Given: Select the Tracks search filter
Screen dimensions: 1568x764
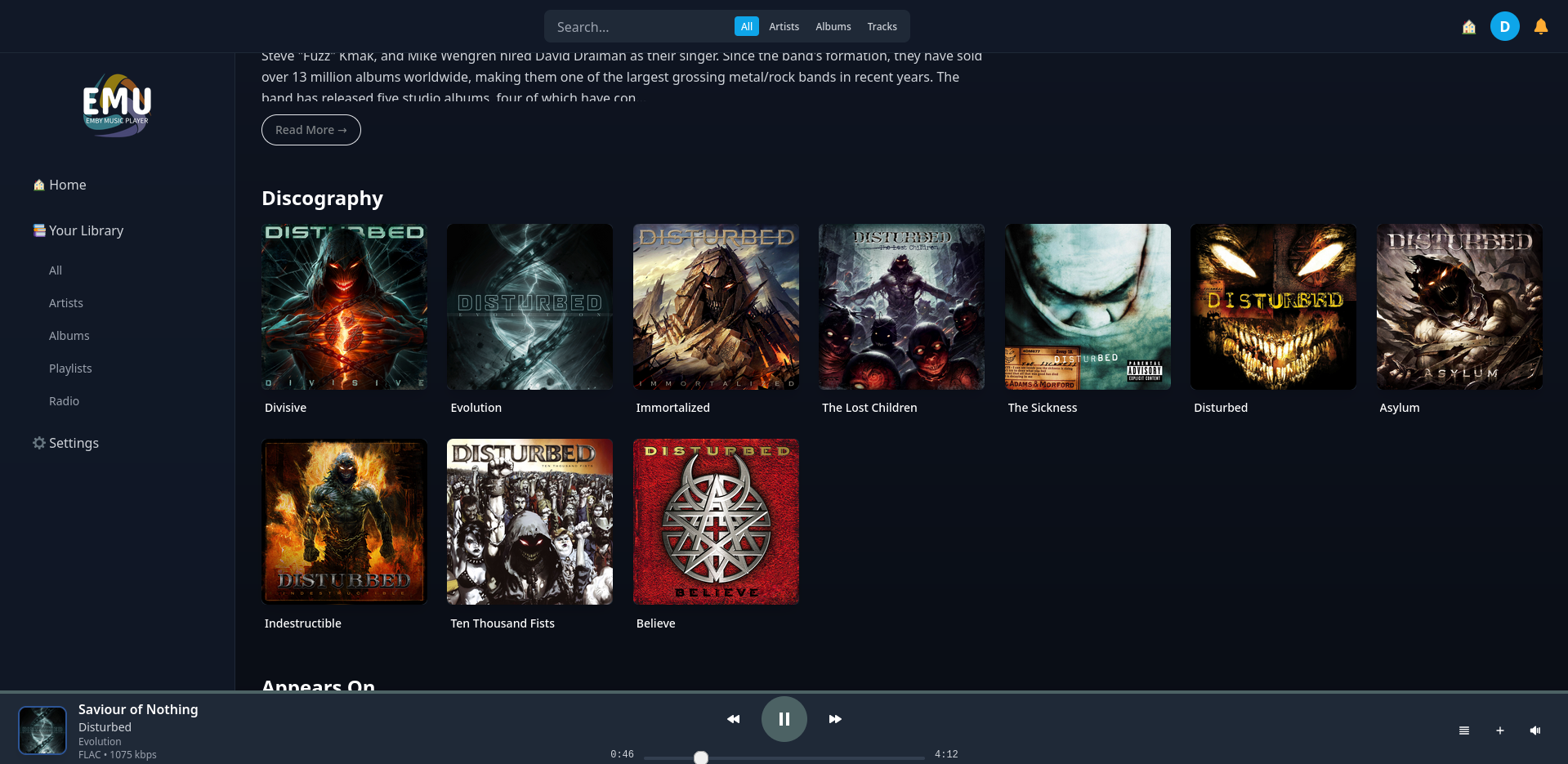Looking at the screenshot, I should tap(882, 26).
